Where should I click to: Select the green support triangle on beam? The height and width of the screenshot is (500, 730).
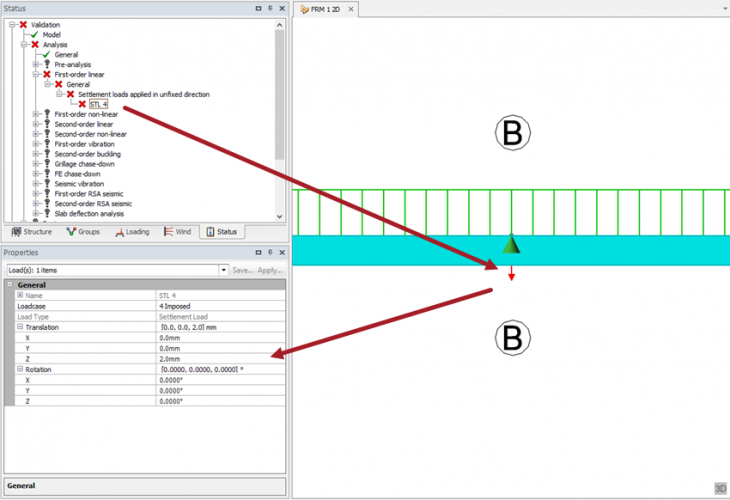[x=511, y=244]
